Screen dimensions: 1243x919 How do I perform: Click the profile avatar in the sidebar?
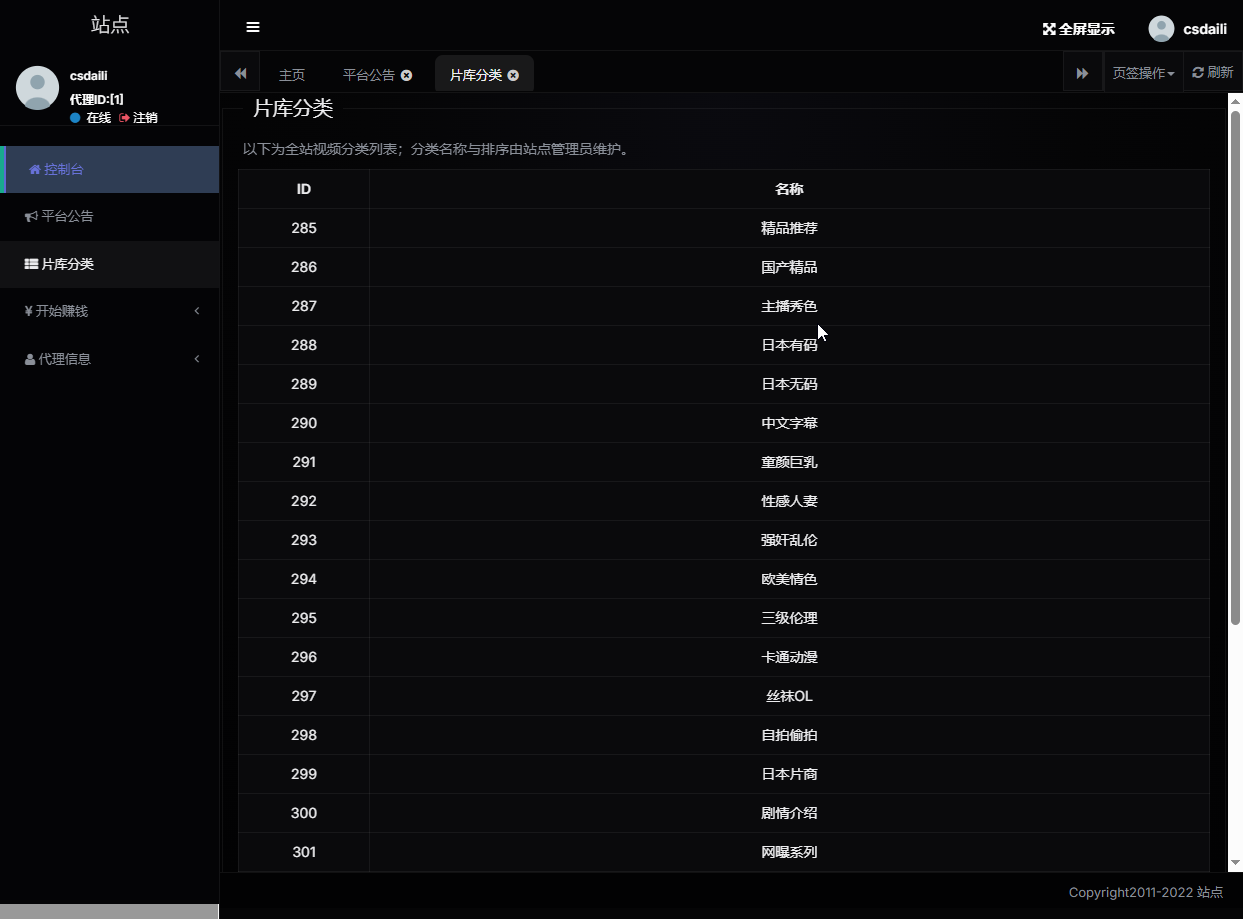tap(37, 88)
